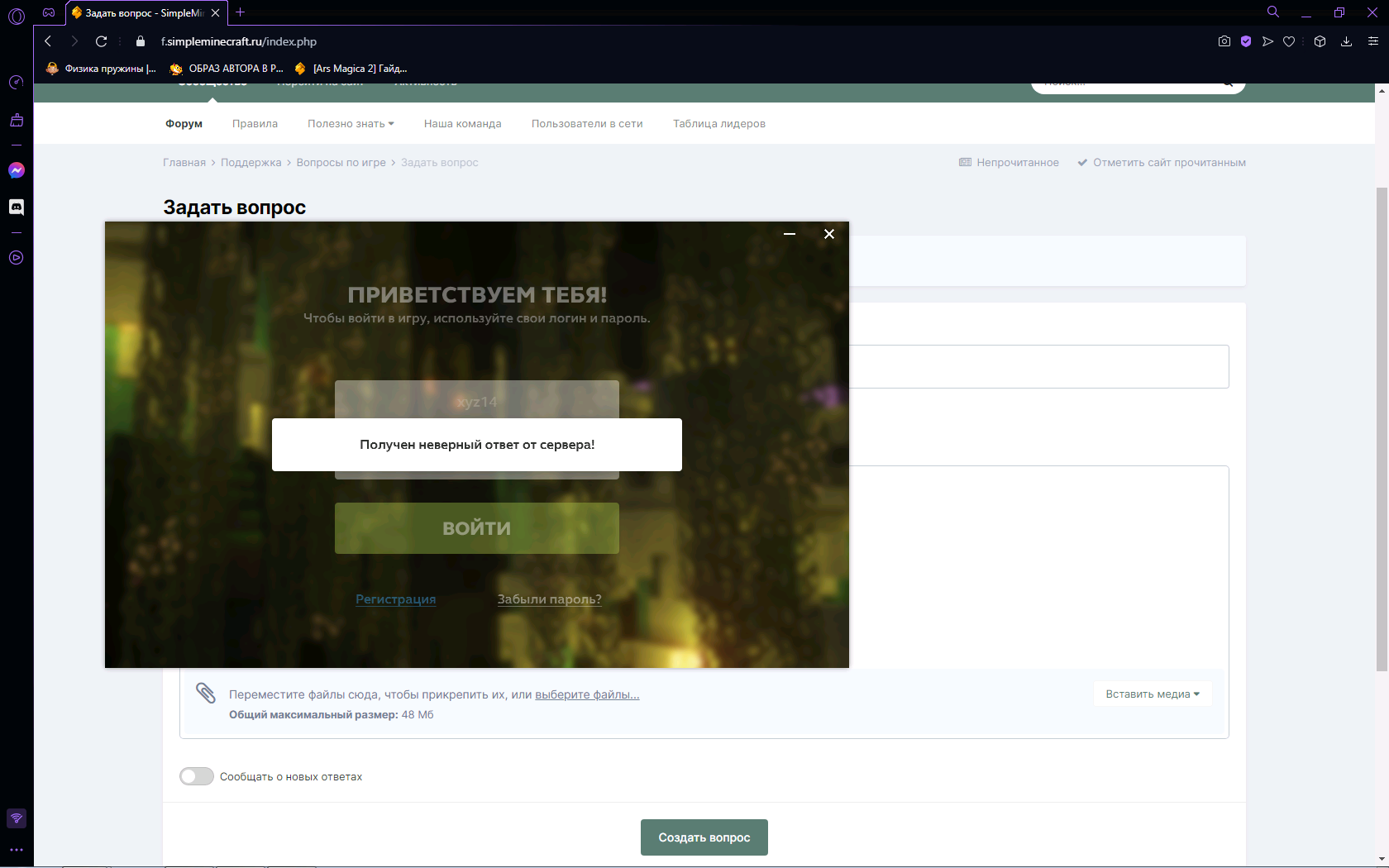Toggle 'Сообщать о новых ответах' switch
Screen dimensions: 1389x868
tap(197, 776)
